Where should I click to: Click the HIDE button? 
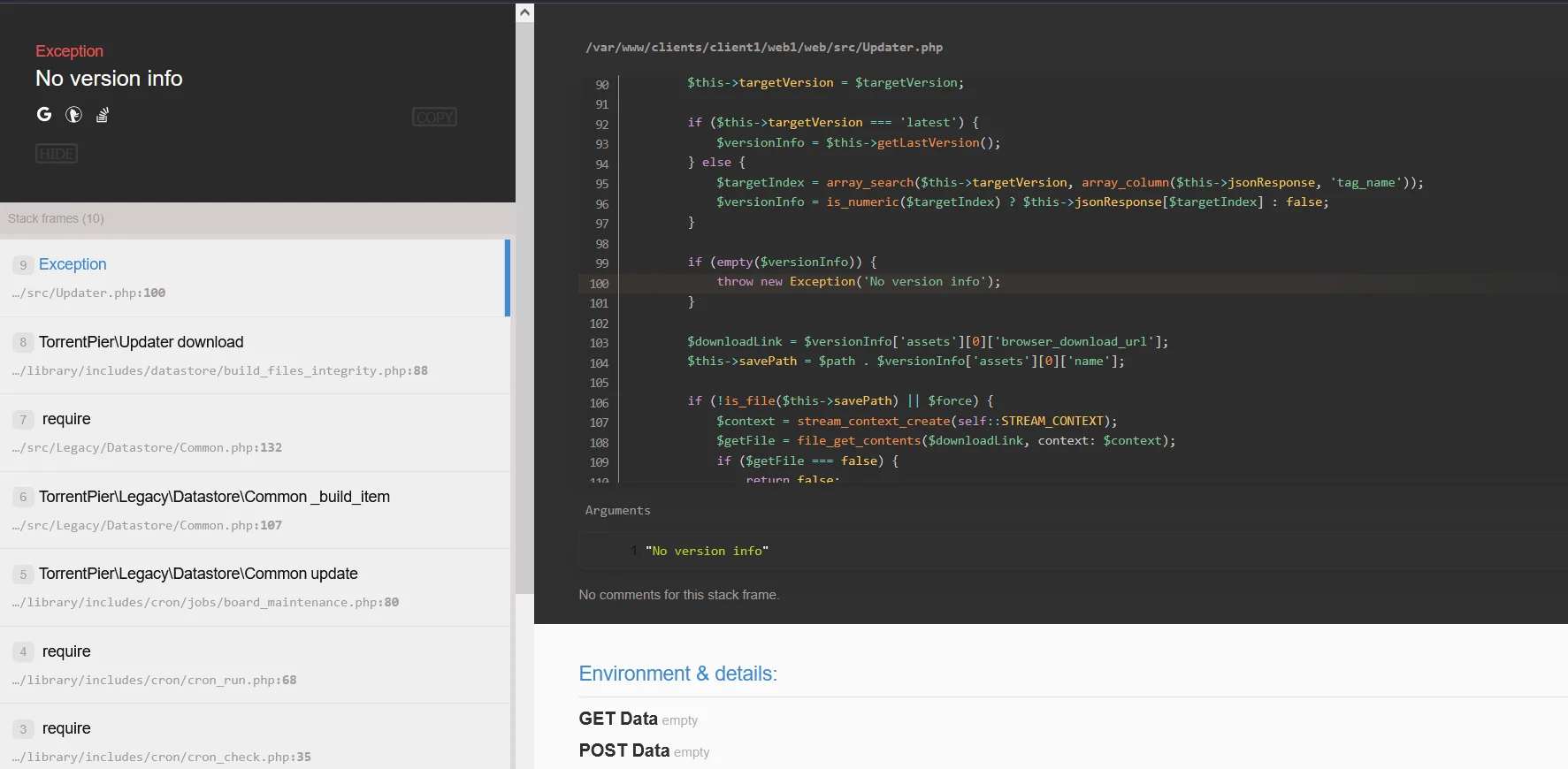57,154
